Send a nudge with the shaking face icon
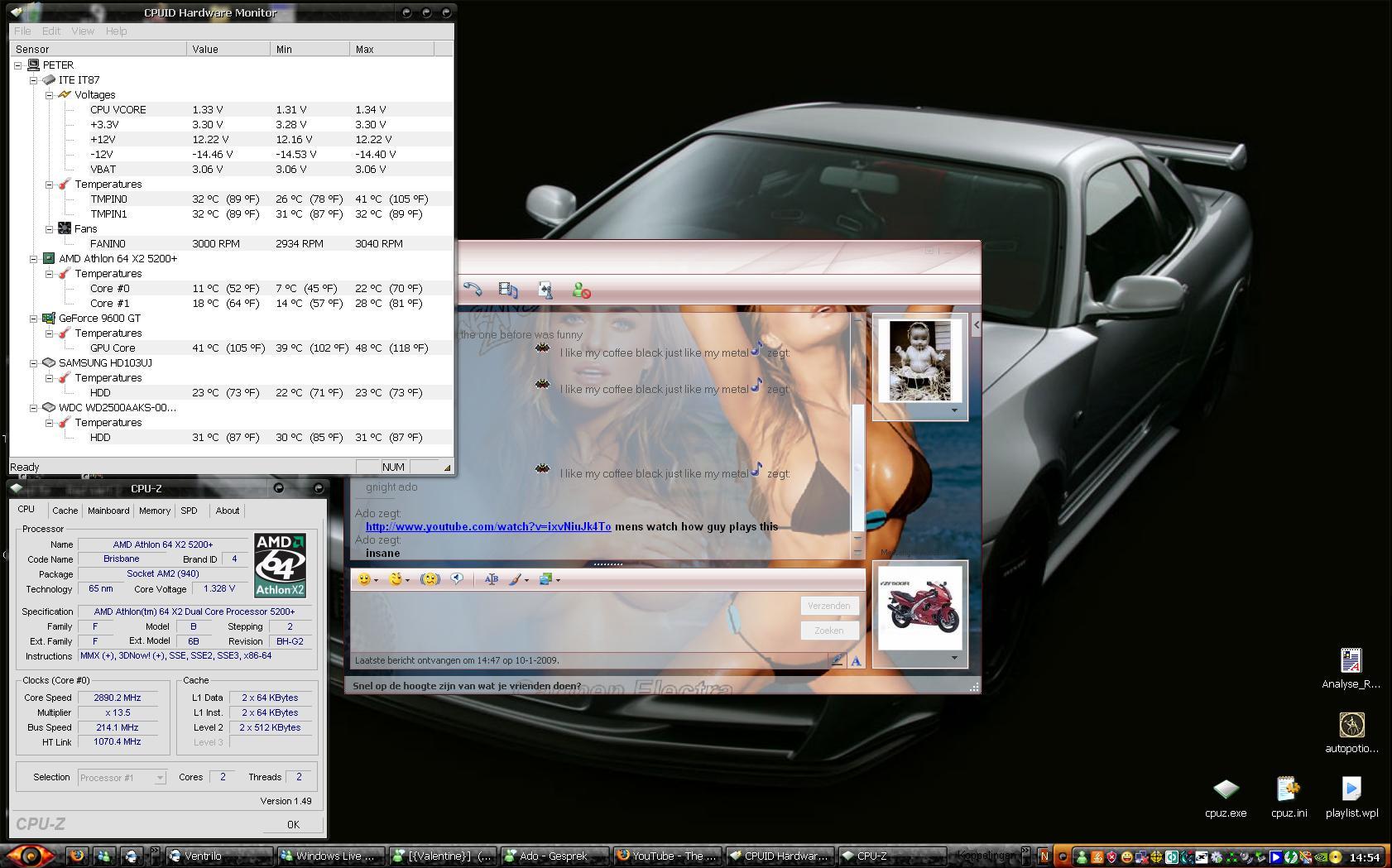This screenshot has height=868, width=1392. [x=430, y=579]
